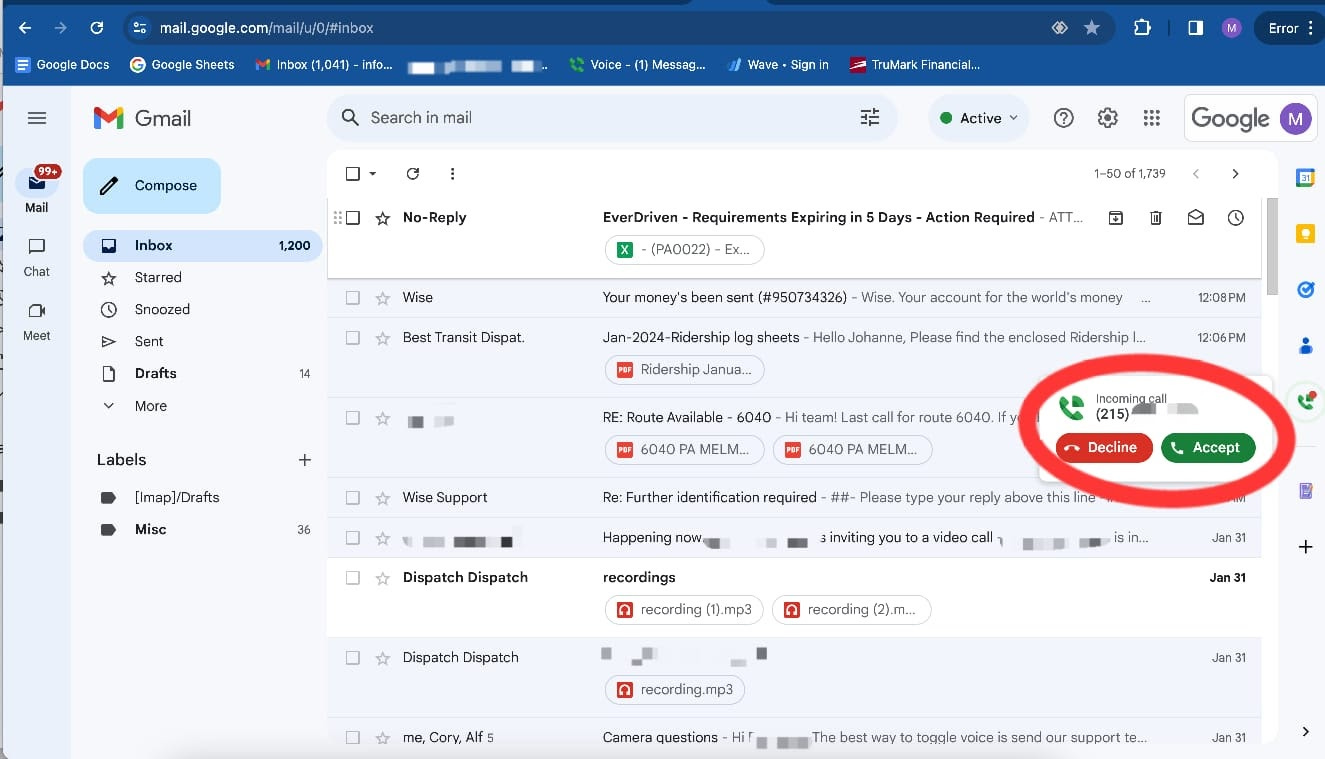Screen dimensions: 1325x759
Task: Open Contacts side panel icon
Action: point(1305,346)
